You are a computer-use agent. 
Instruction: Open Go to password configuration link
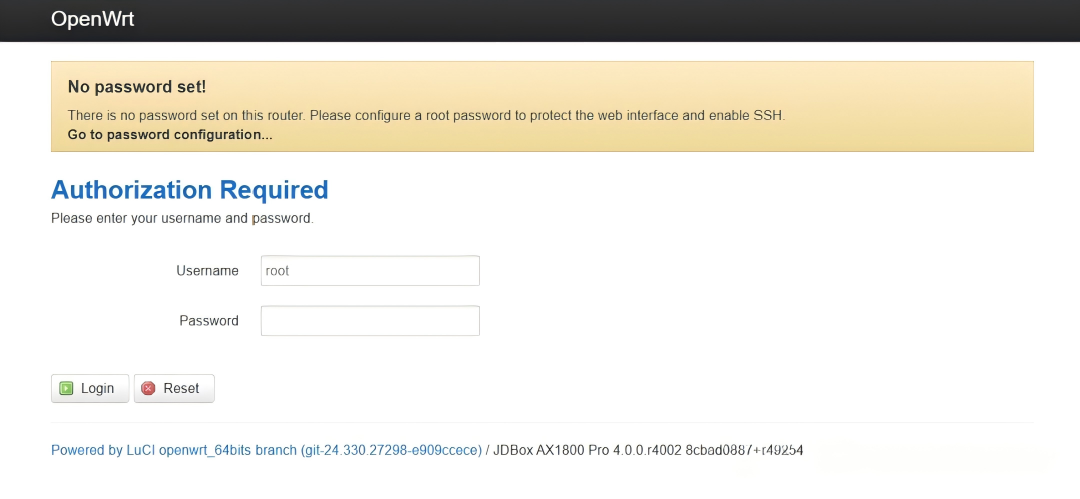170,134
